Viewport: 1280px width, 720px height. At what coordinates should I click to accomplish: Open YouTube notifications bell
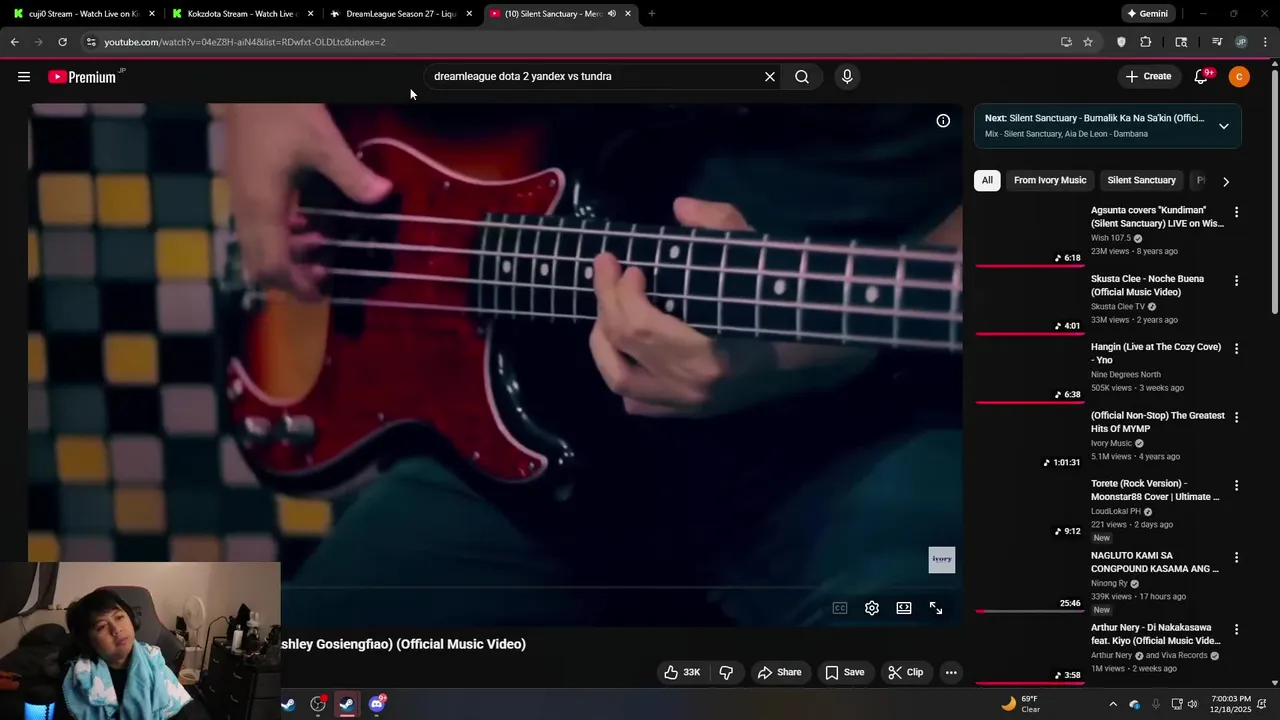coord(1201,76)
